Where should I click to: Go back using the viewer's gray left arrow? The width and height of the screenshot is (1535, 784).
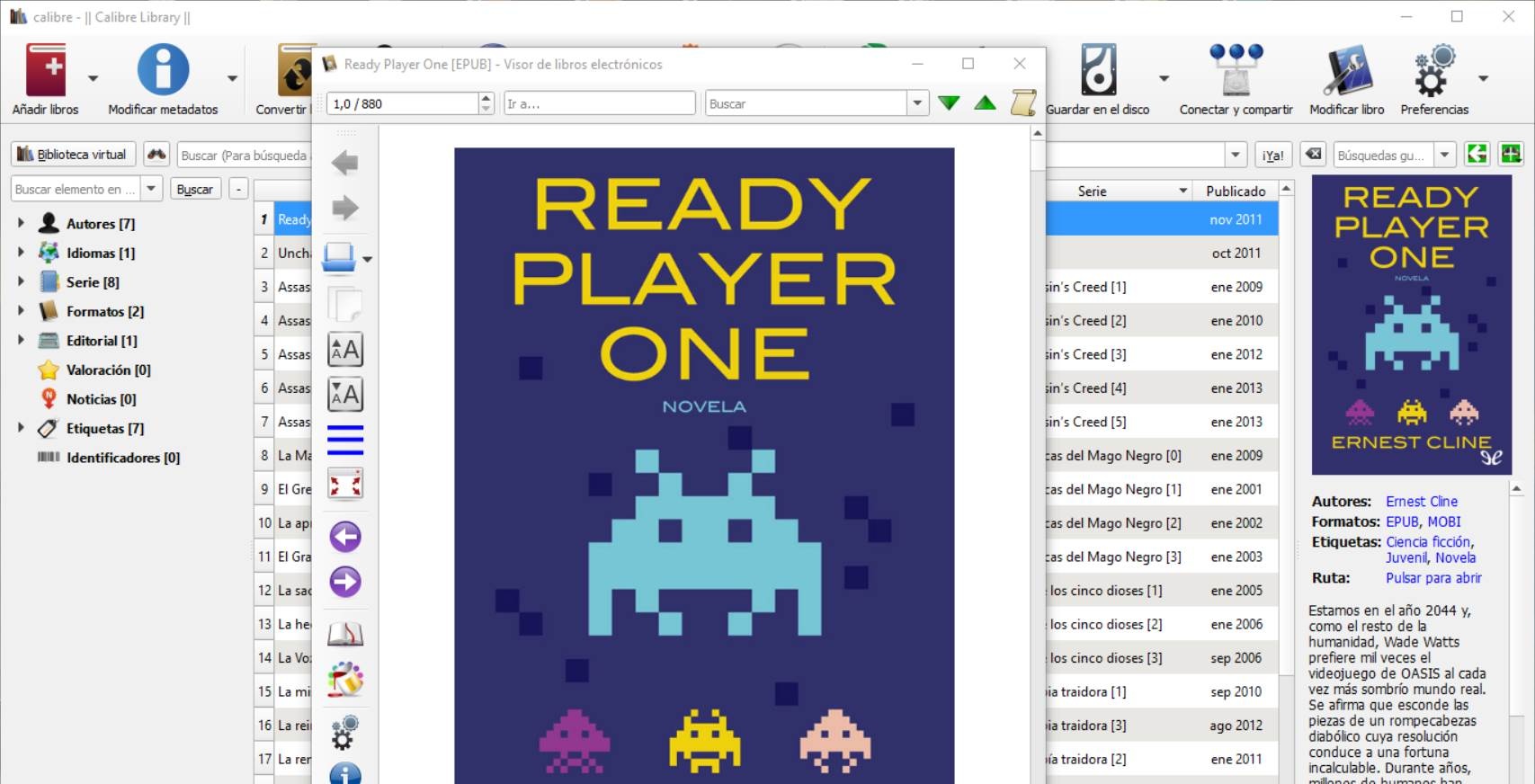point(344,163)
